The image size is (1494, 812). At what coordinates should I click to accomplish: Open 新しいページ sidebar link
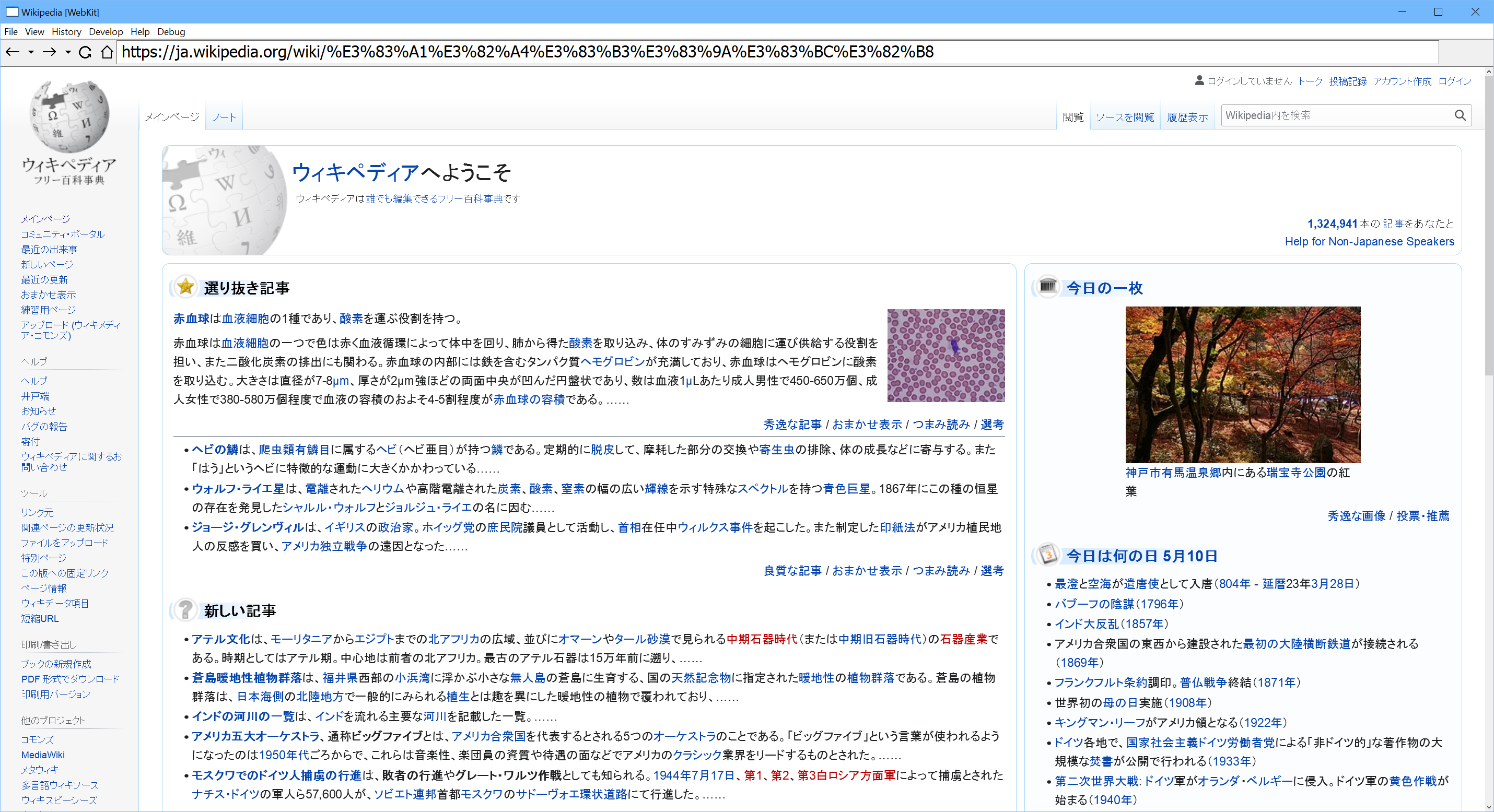tap(47, 264)
